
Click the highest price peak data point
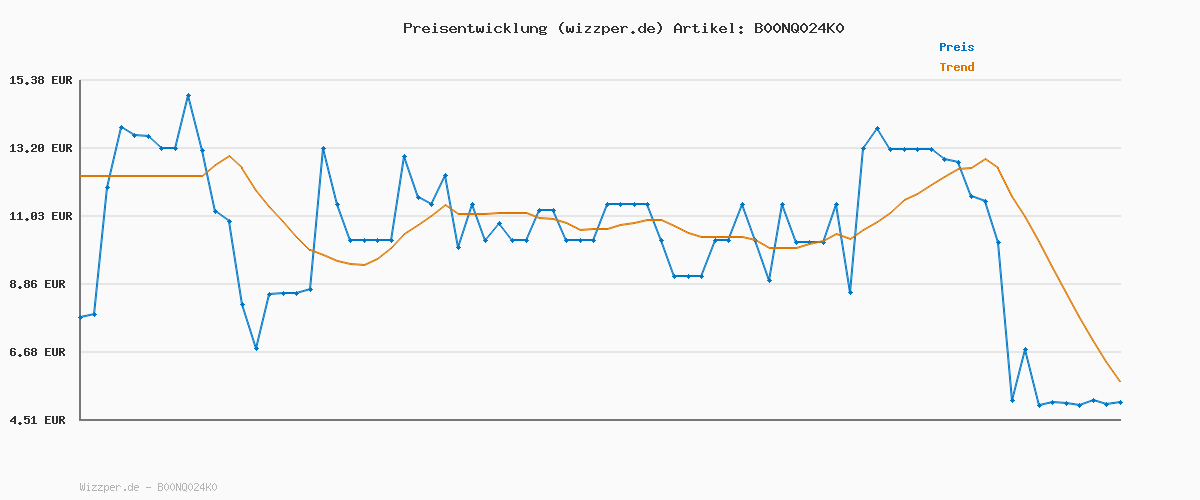188,96
